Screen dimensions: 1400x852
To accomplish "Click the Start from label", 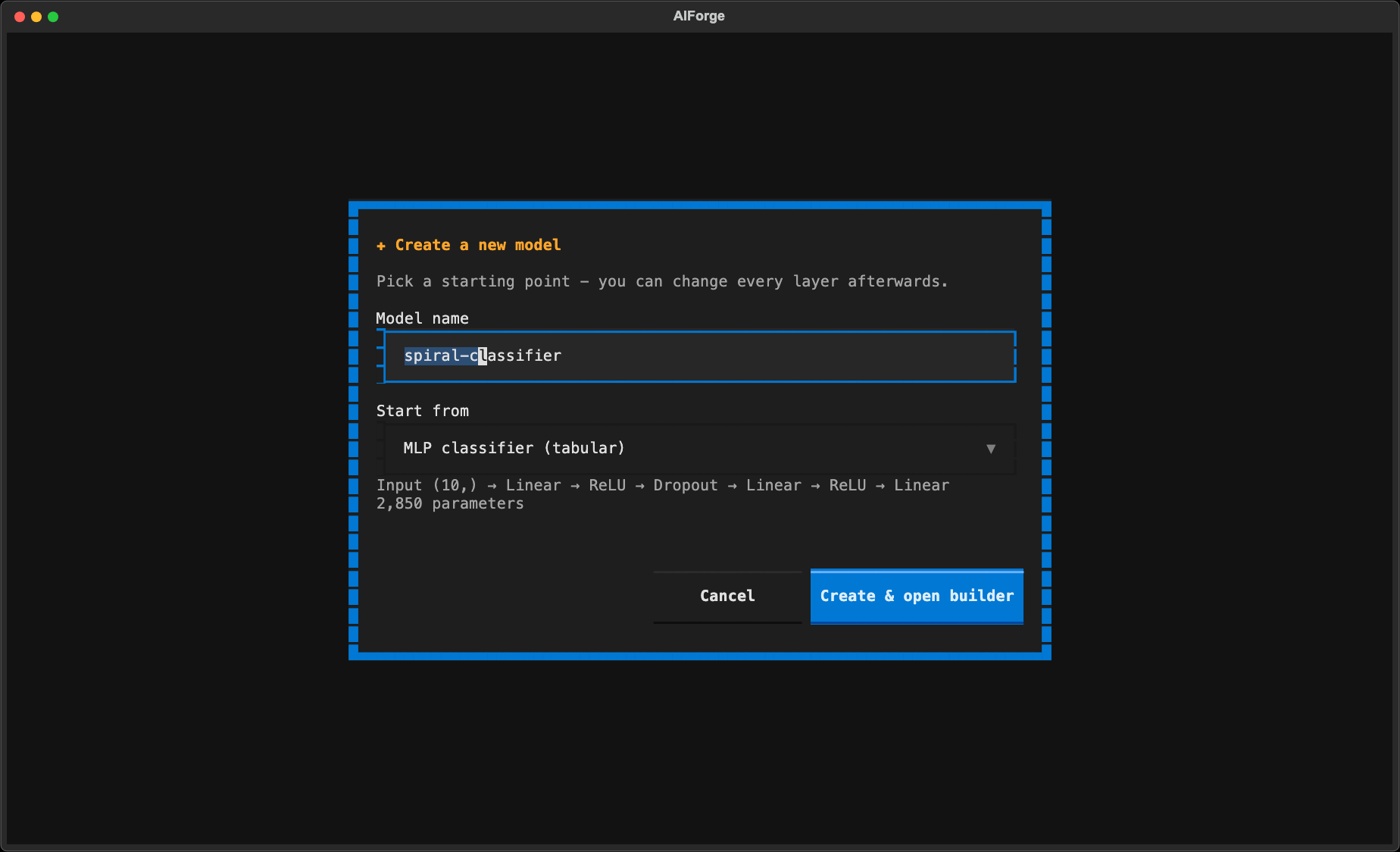I will click(423, 412).
